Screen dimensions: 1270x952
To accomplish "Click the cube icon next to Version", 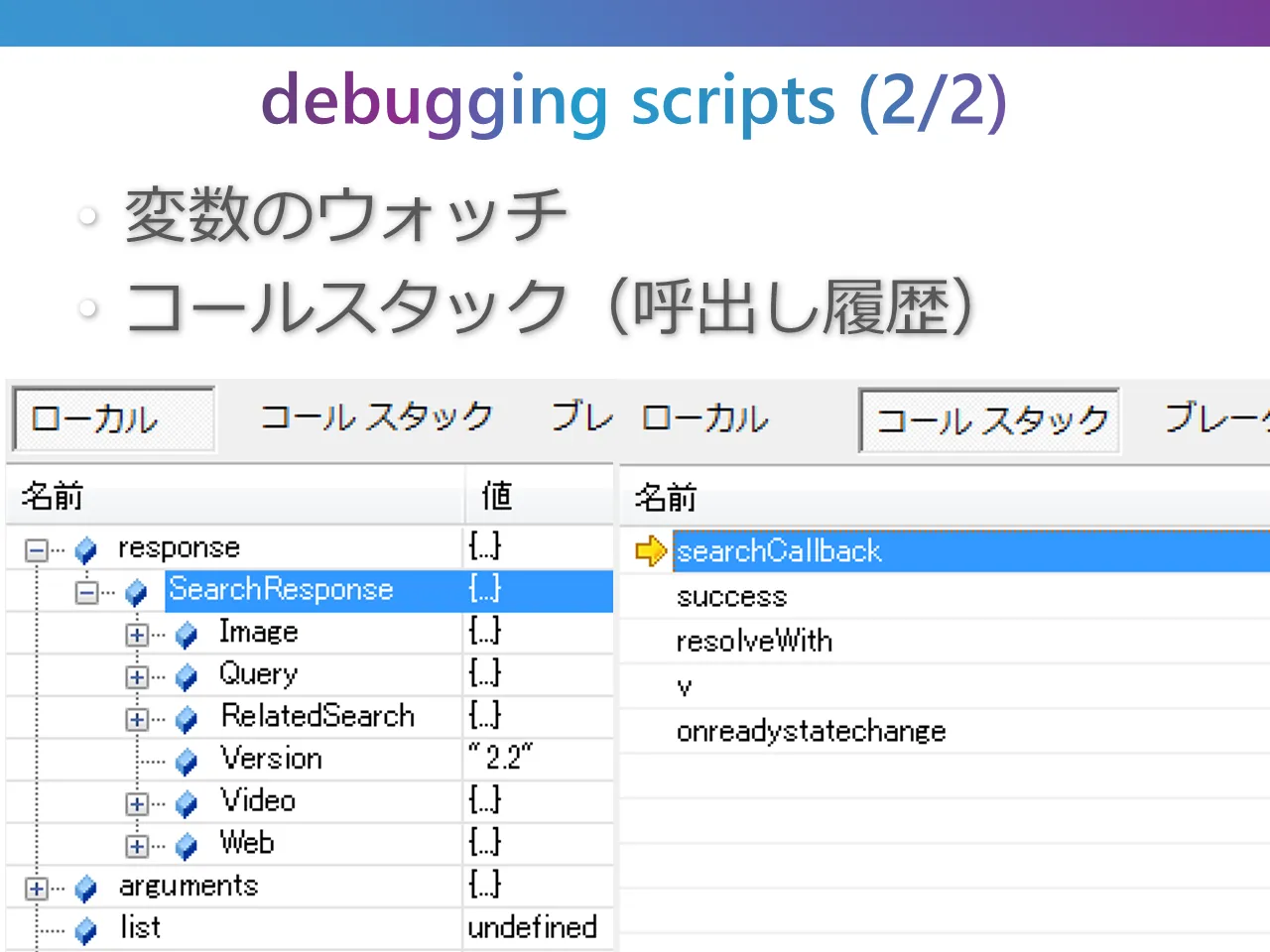I will click(x=187, y=762).
